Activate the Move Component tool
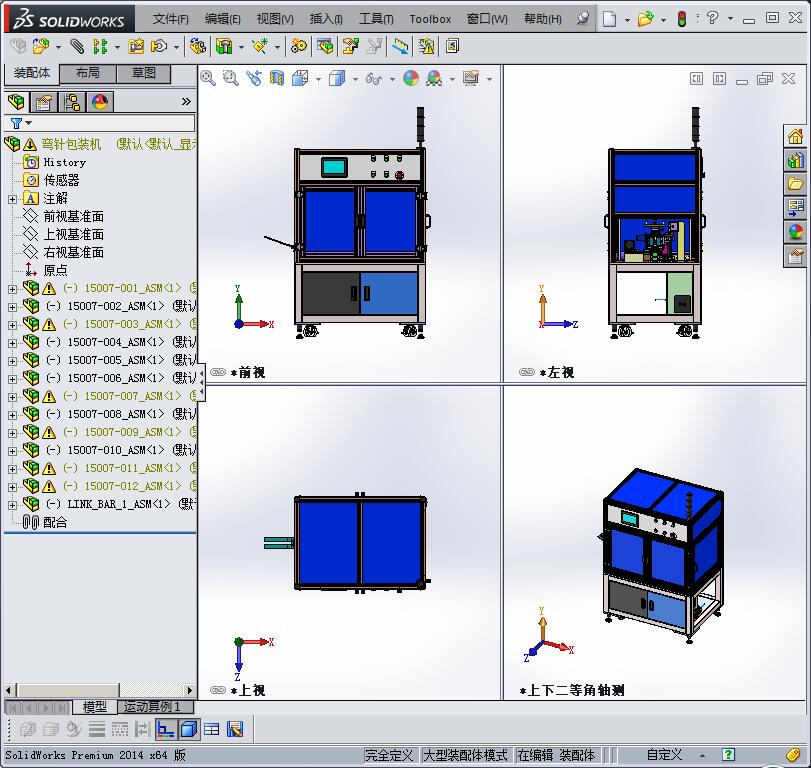This screenshot has height=768, width=811. [158, 47]
